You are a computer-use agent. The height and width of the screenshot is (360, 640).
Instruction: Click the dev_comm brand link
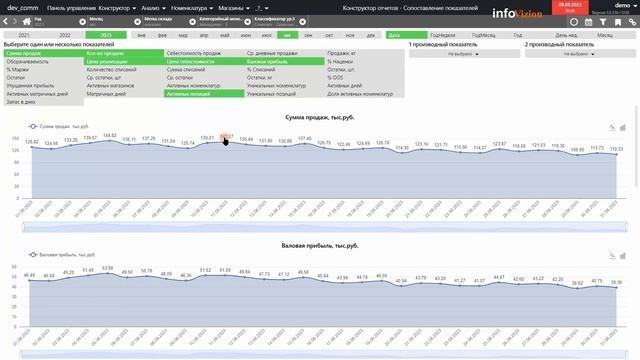[23, 8]
